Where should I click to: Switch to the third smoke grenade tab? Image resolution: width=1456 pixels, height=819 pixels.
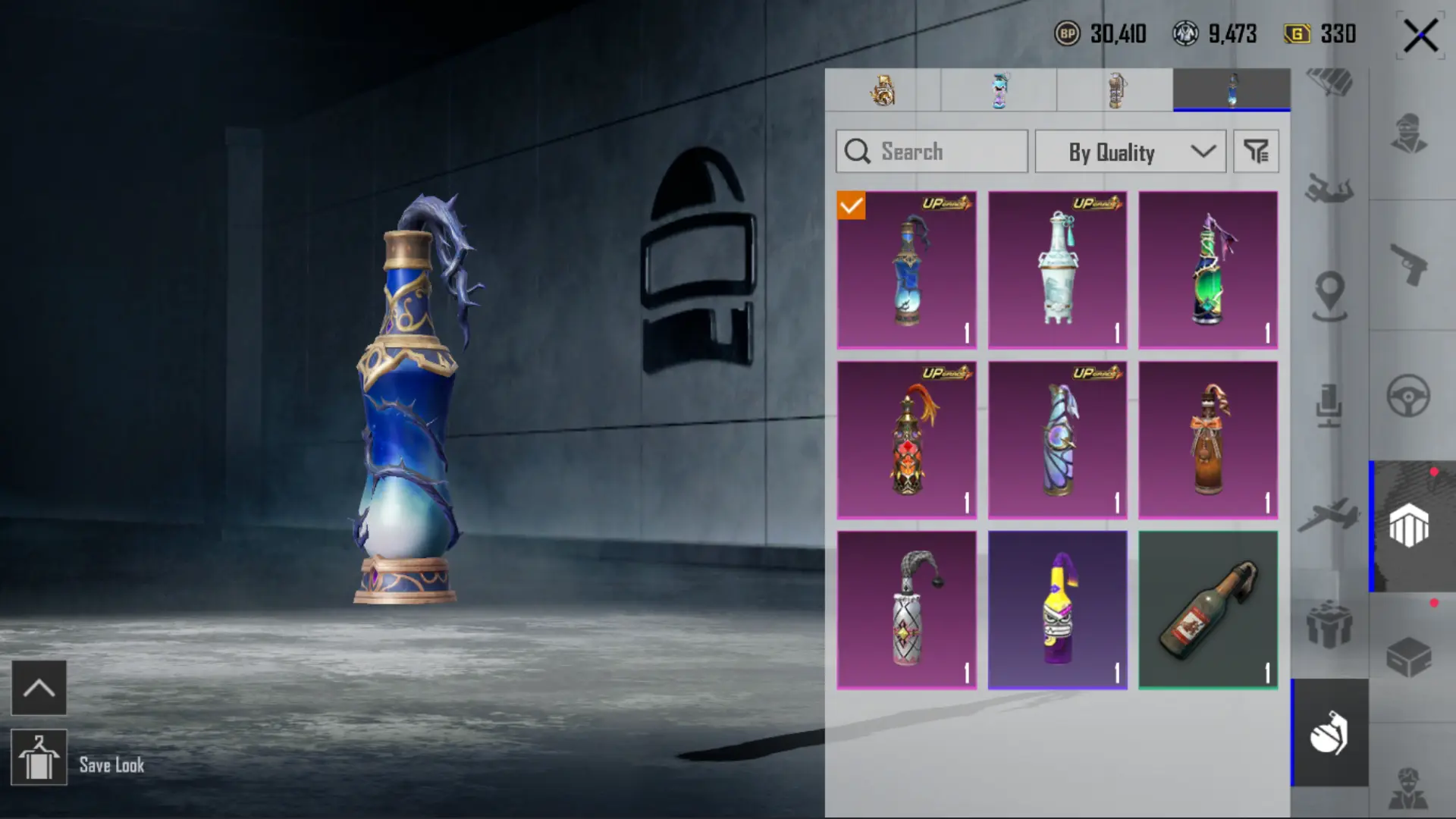click(1115, 90)
